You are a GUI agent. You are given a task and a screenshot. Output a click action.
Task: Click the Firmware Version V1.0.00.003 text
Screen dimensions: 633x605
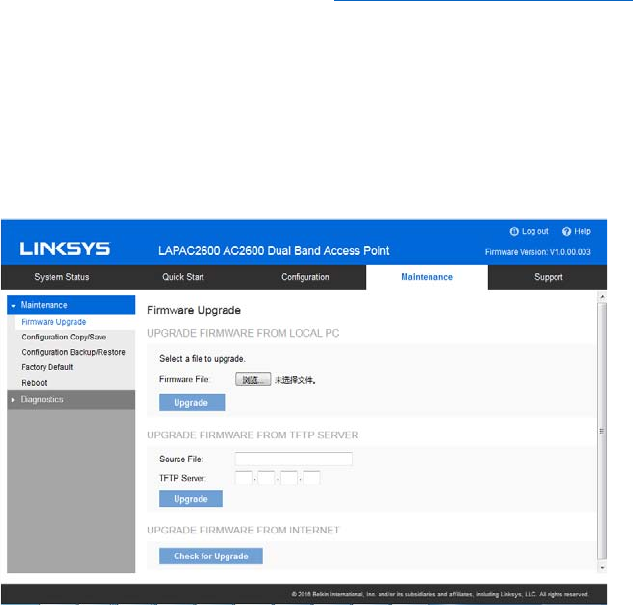click(538, 252)
